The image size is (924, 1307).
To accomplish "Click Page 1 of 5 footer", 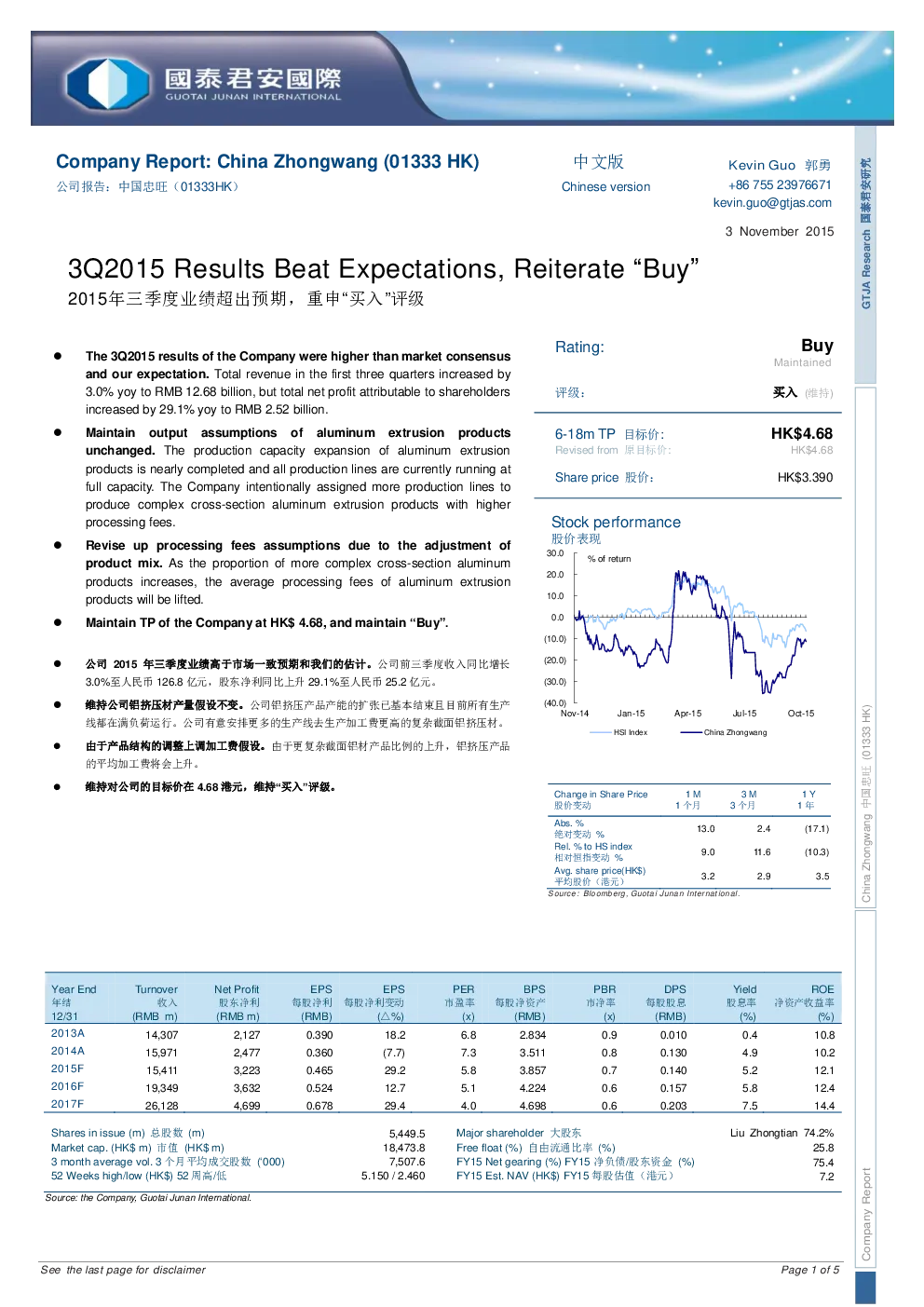I will click(809, 1270).
